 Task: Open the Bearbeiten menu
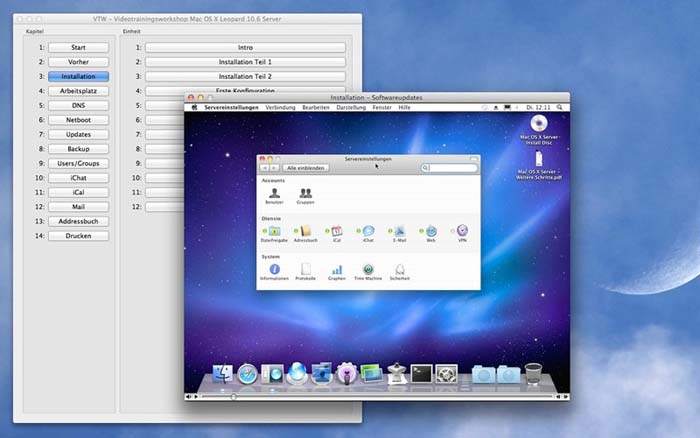[316, 108]
